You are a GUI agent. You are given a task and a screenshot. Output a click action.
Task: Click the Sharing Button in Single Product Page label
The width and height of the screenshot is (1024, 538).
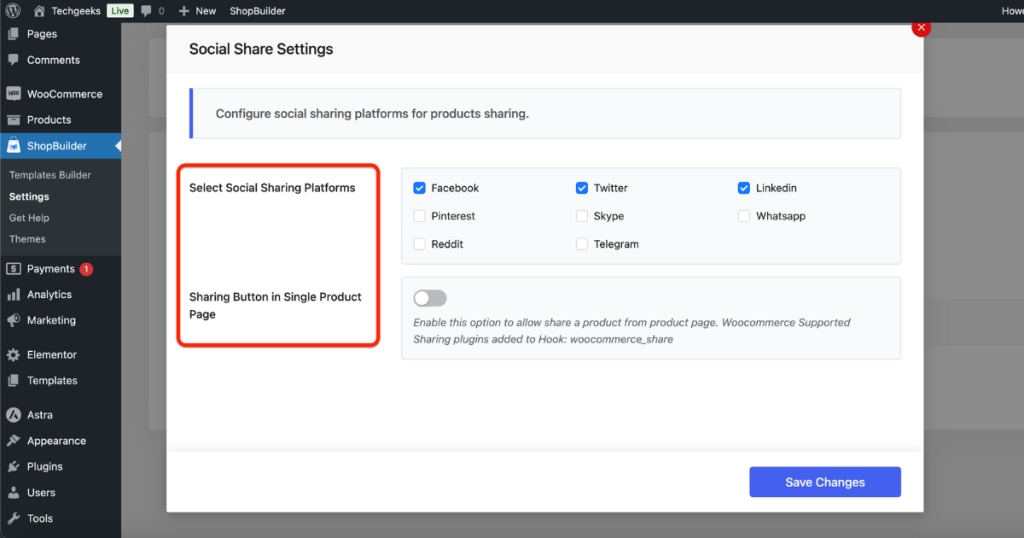point(275,306)
